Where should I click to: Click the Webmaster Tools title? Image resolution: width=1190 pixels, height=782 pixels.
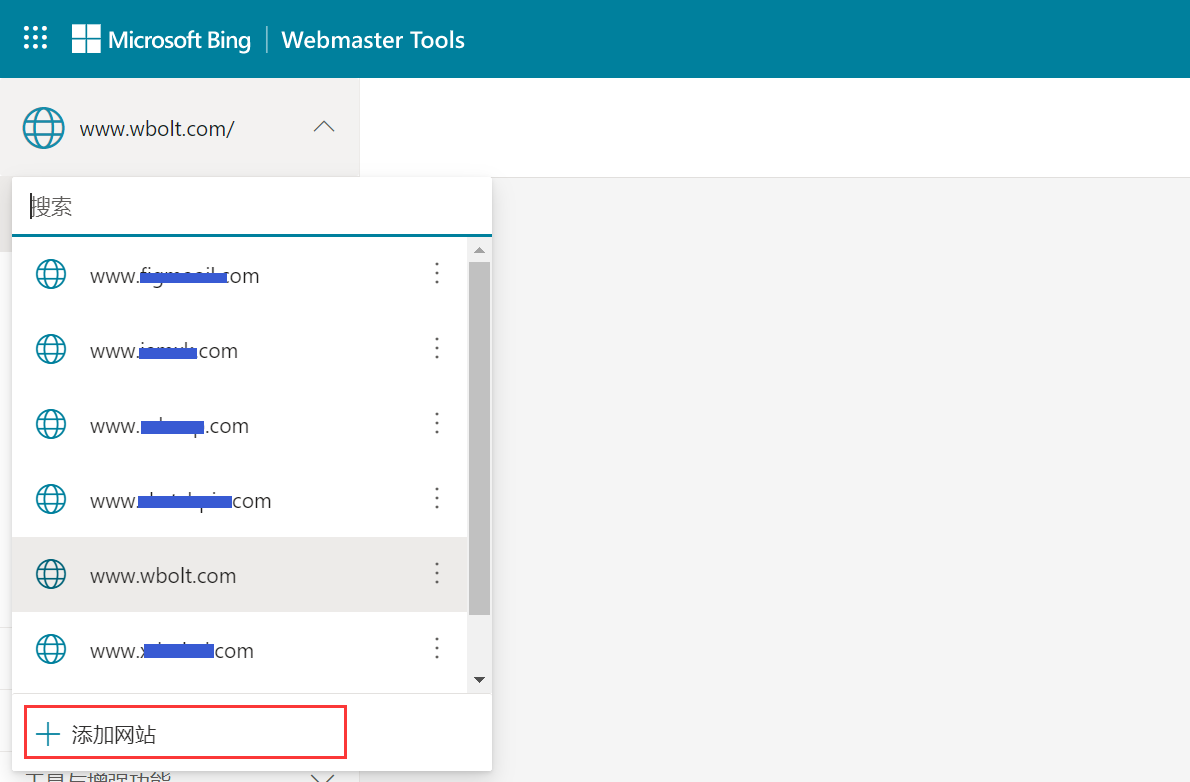click(373, 40)
